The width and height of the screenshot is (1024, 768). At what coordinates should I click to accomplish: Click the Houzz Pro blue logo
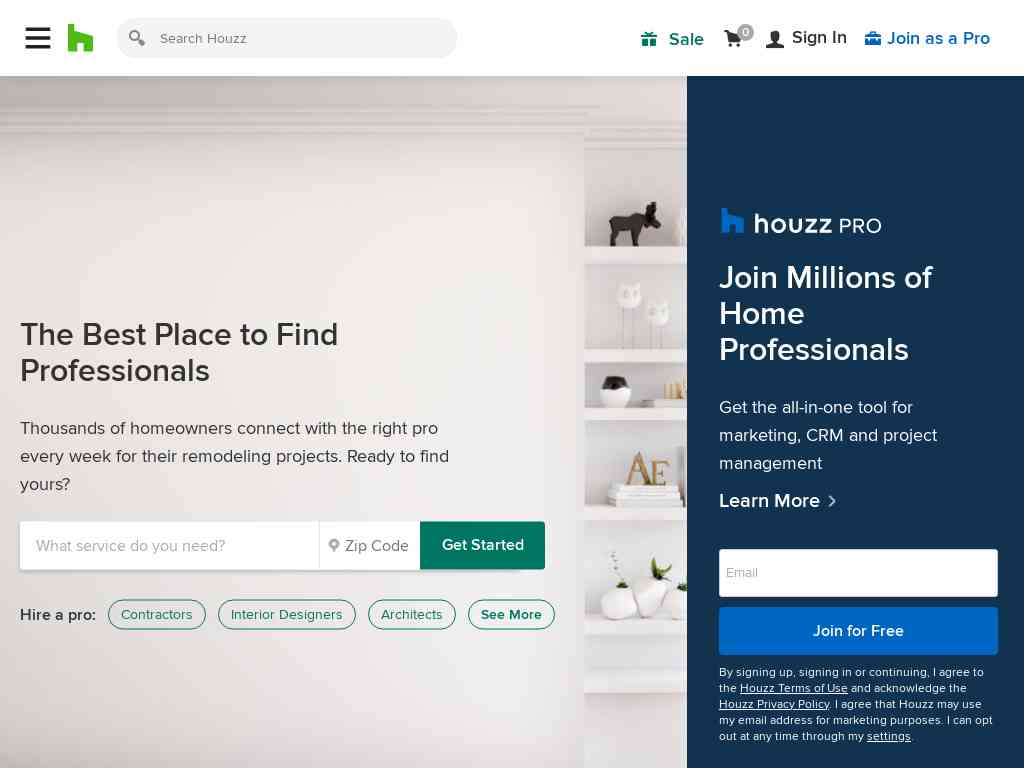tap(731, 221)
